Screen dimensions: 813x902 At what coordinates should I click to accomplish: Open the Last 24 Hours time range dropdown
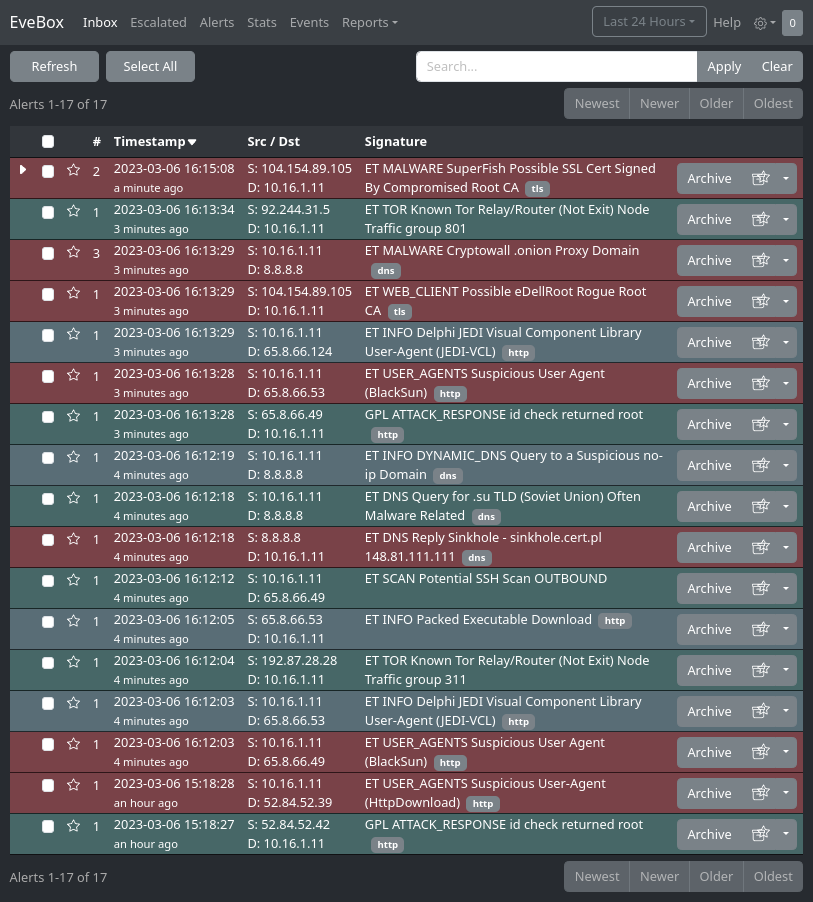point(649,22)
